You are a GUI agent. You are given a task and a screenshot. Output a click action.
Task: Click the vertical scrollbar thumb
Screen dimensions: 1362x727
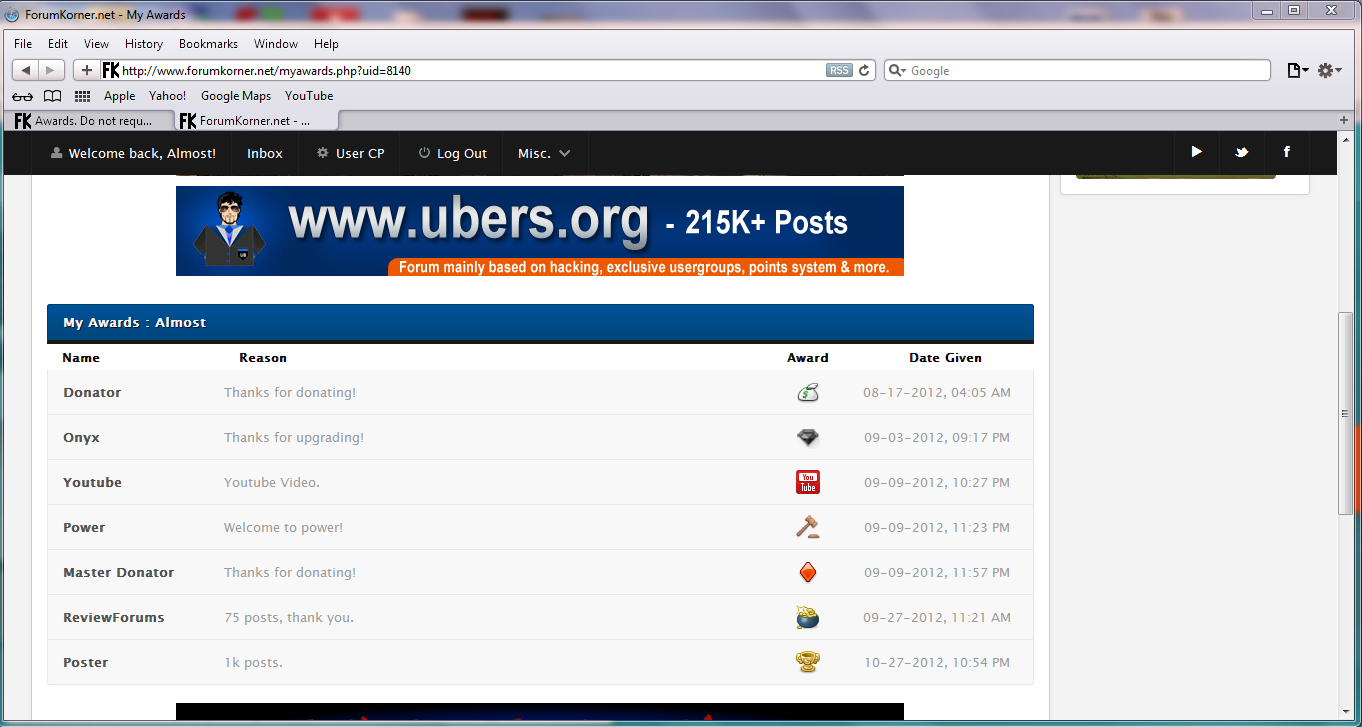point(1345,414)
